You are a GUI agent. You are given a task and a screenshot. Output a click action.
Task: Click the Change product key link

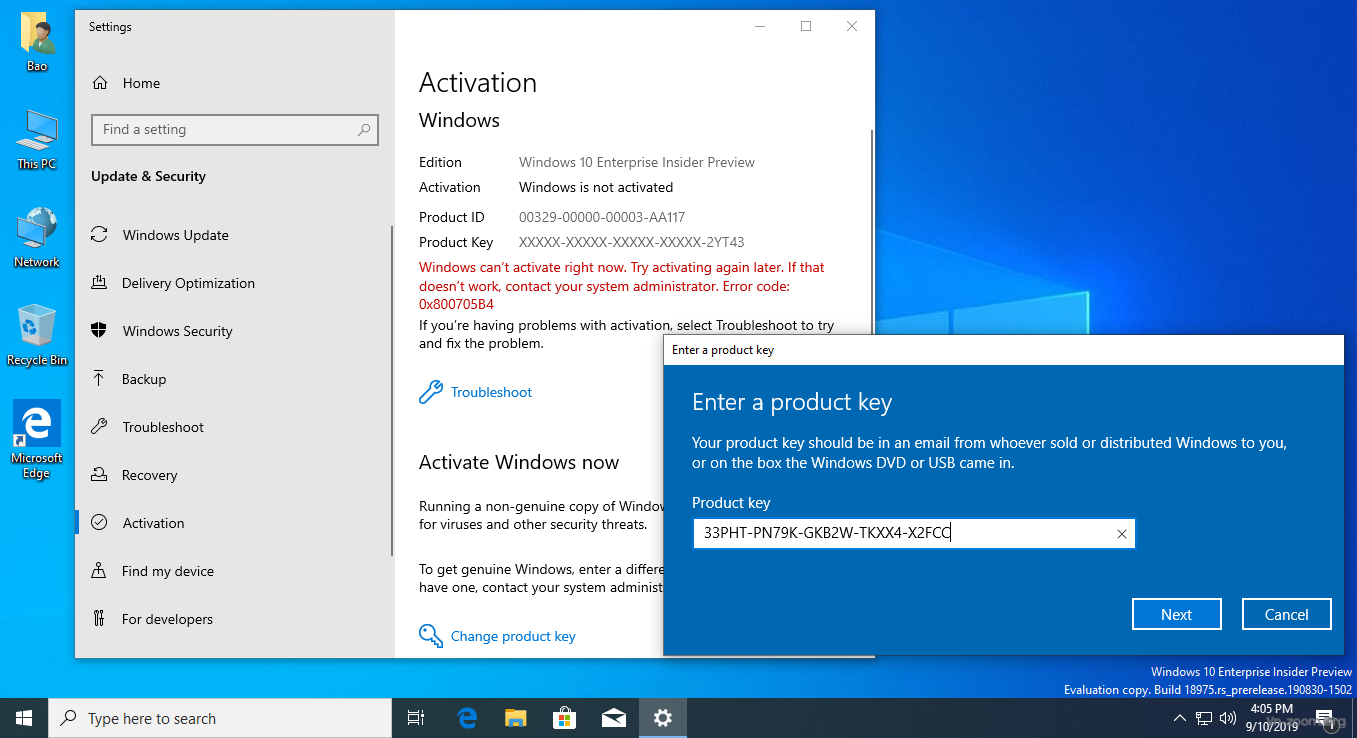coord(513,636)
